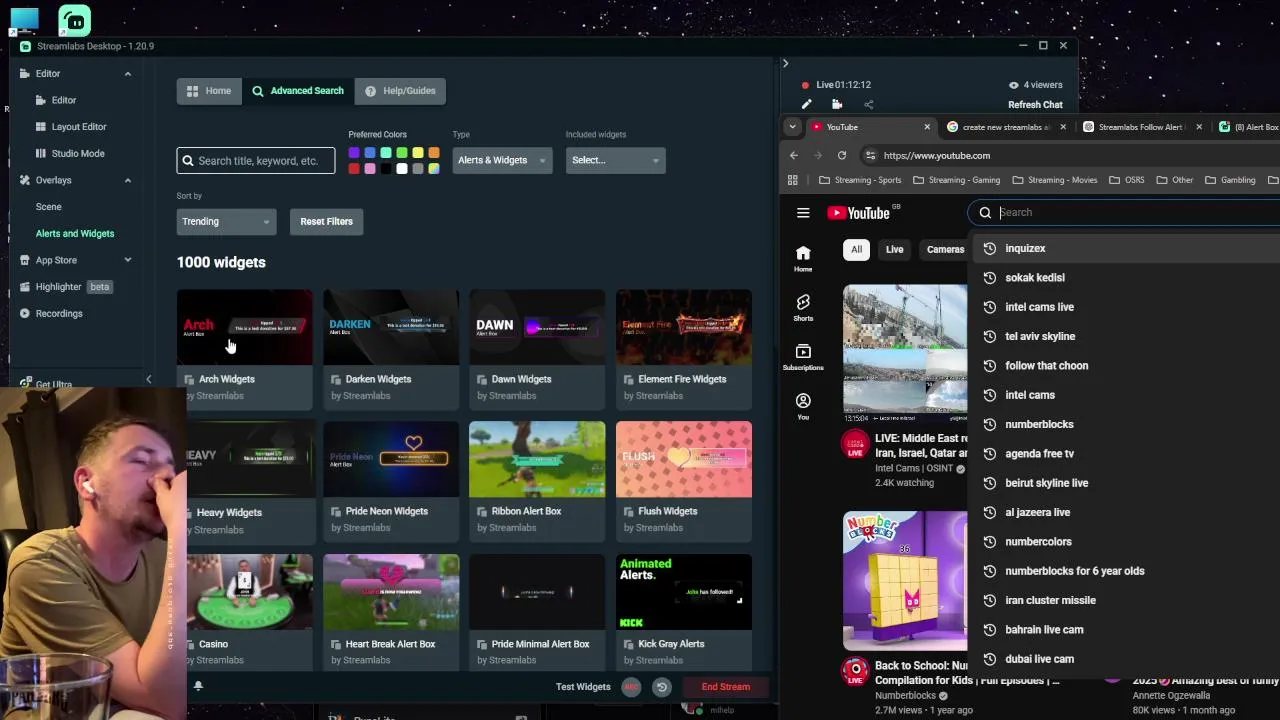Switch to the Home tab
The height and width of the screenshot is (720, 1280).
pos(208,91)
